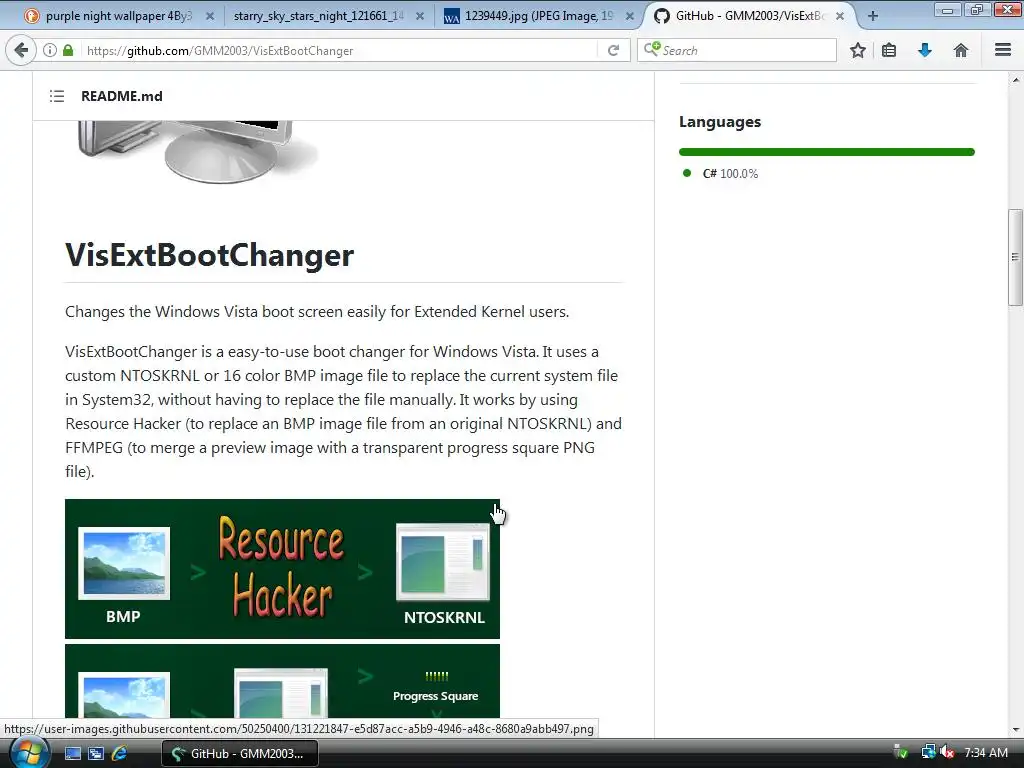Click the C# 100.0% language link
Image resolution: width=1024 pixels, height=768 pixels.
730,174
